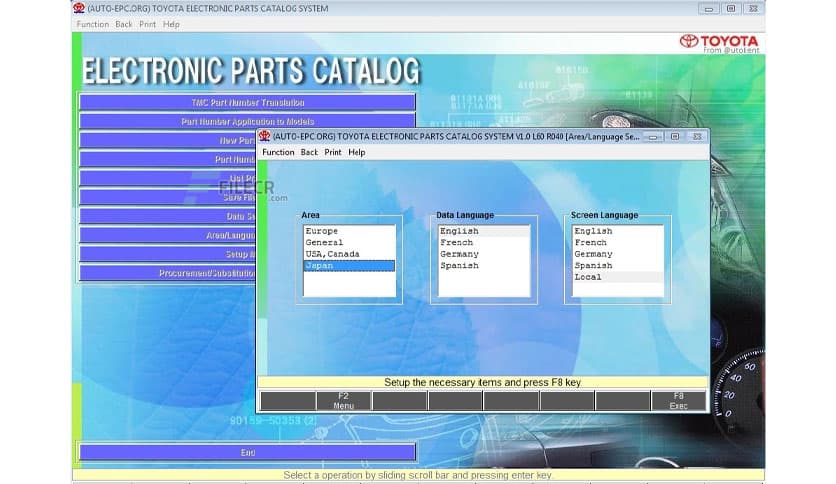Pick Germany in the Screen Language list
This screenshot has width=836, height=484.
click(x=593, y=254)
